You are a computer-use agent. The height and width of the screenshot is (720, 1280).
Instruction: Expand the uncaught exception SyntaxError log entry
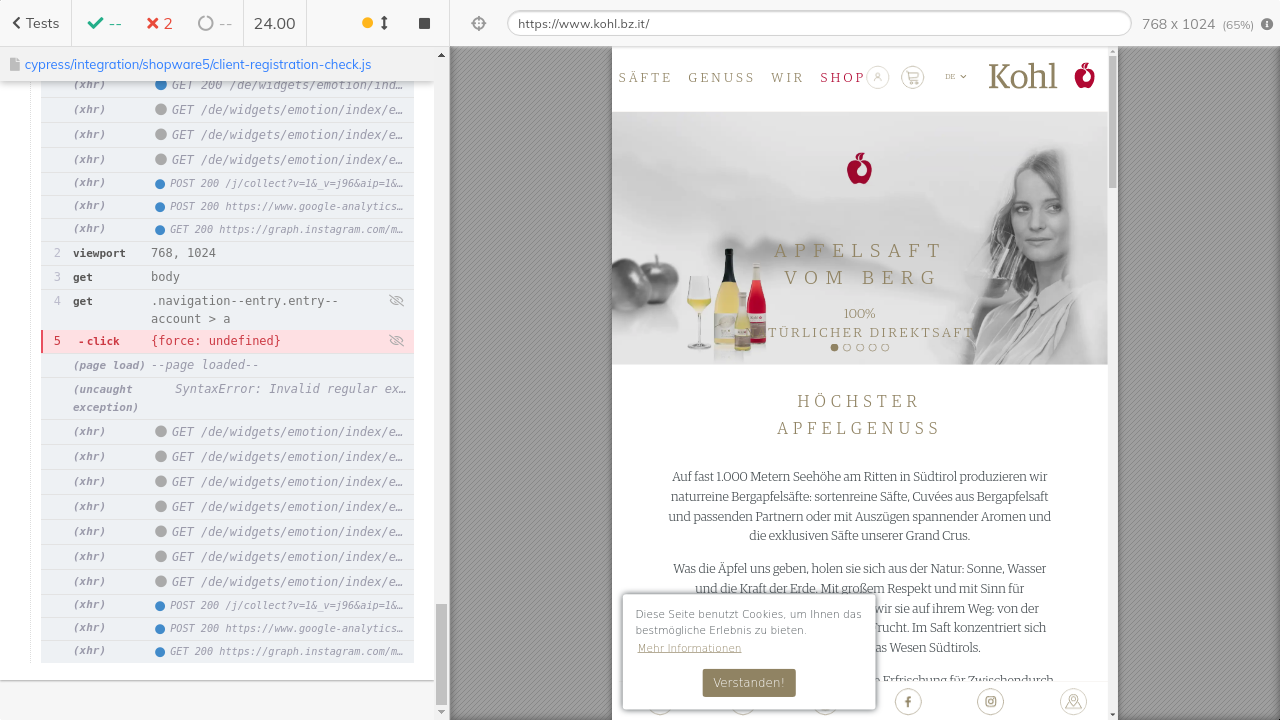click(240, 398)
